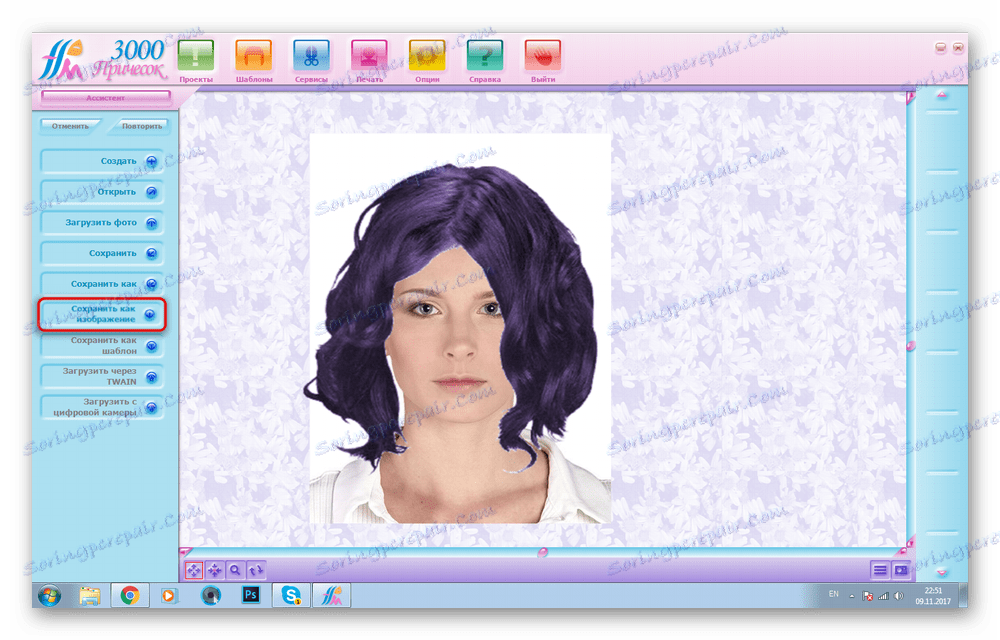Click the Загрузить фото button
Viewport: 1000px width, 640px height.
click(101, 223)
